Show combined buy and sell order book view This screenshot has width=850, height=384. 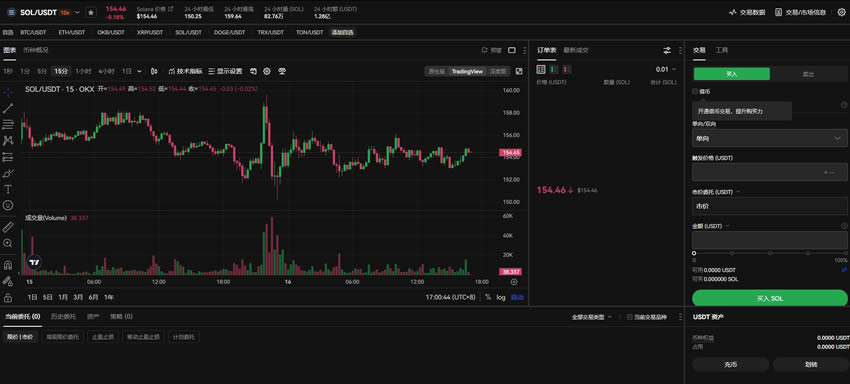pos(540,69)
